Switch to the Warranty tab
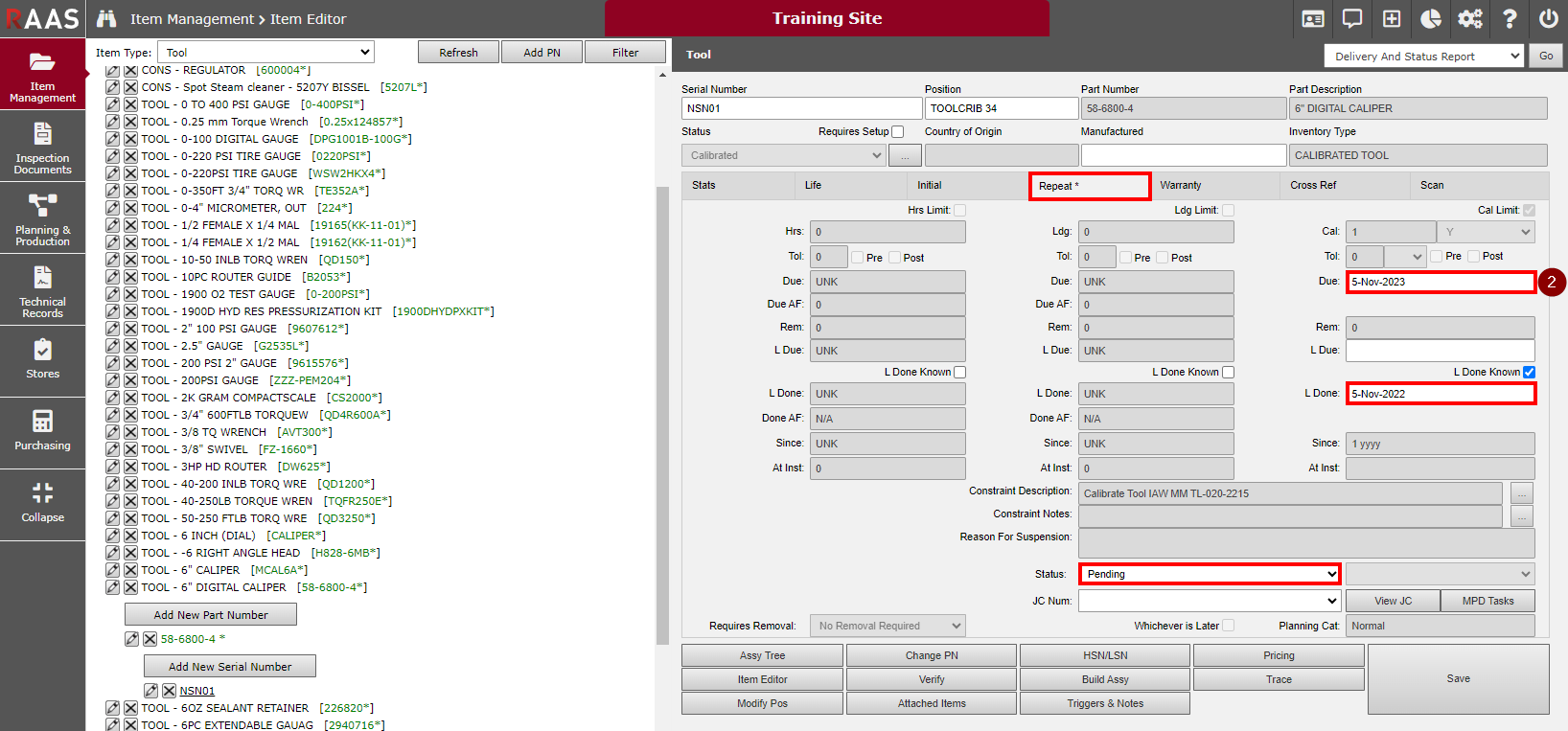1568x731 pixels. [1180, 186]
